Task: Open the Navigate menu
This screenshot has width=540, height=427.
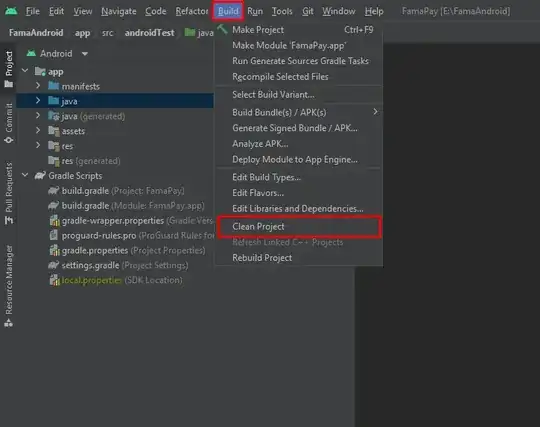Action: (x=118, y=11)
